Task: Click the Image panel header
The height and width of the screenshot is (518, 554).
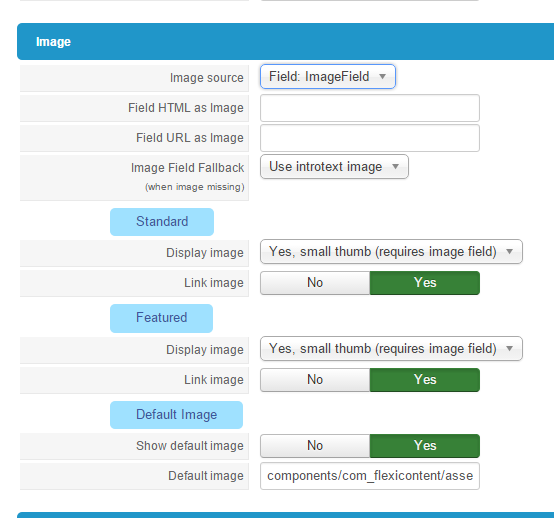Action: point(285,41)
